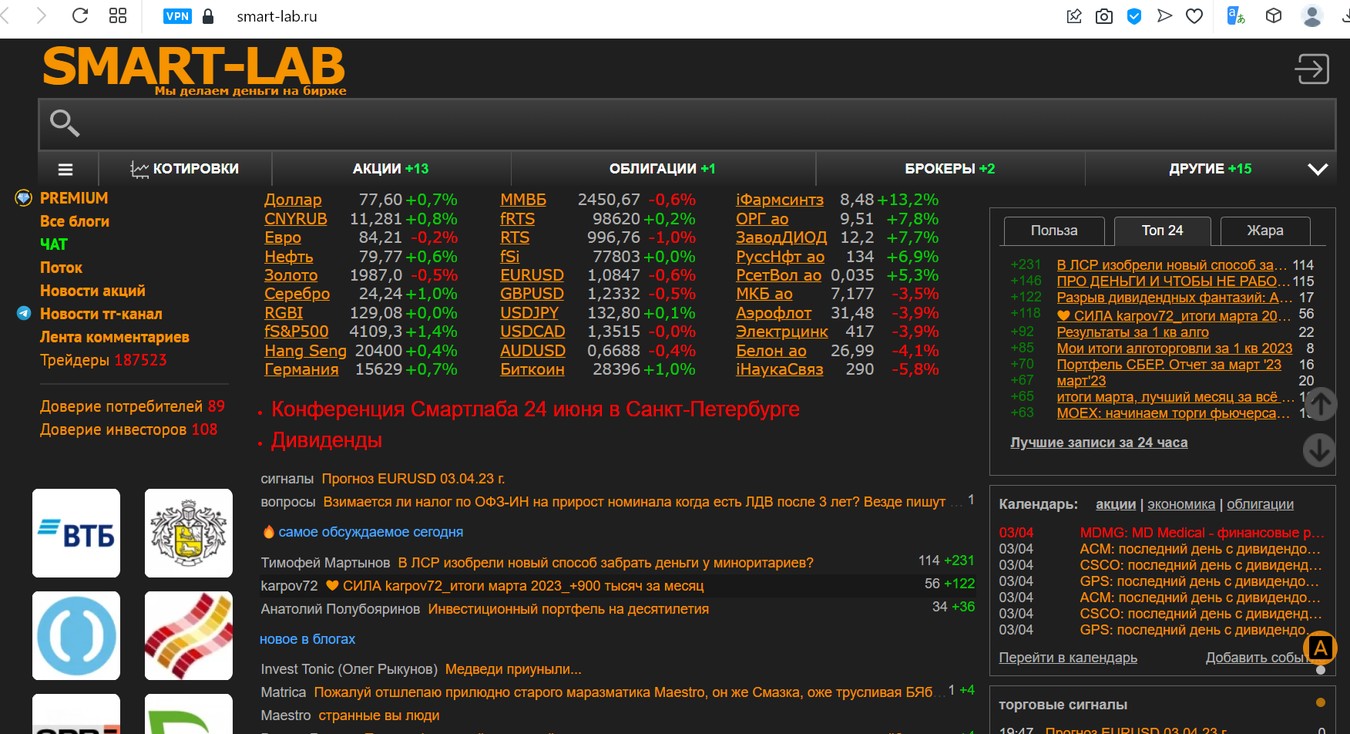Open the Биткоин quote link
This screenshot has width=1350, height=734.
coord(532,369)
